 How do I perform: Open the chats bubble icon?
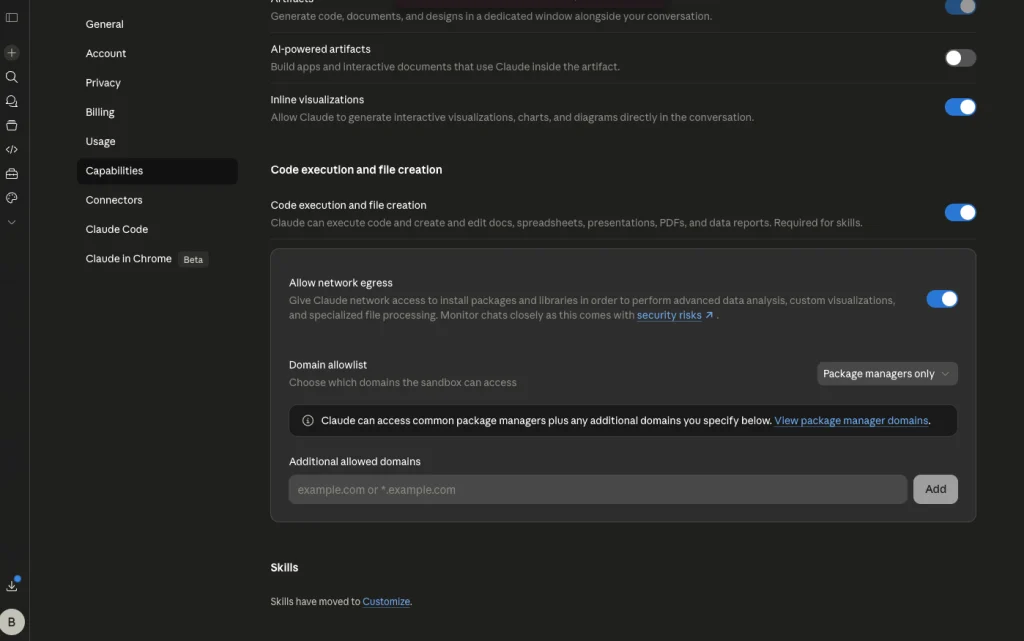click(12, 101)
